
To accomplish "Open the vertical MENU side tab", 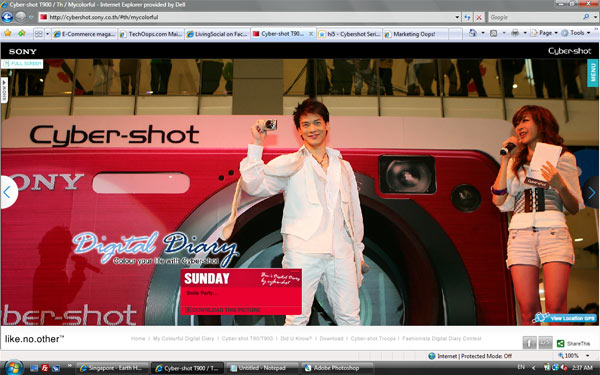I will [x=593, y=72].
